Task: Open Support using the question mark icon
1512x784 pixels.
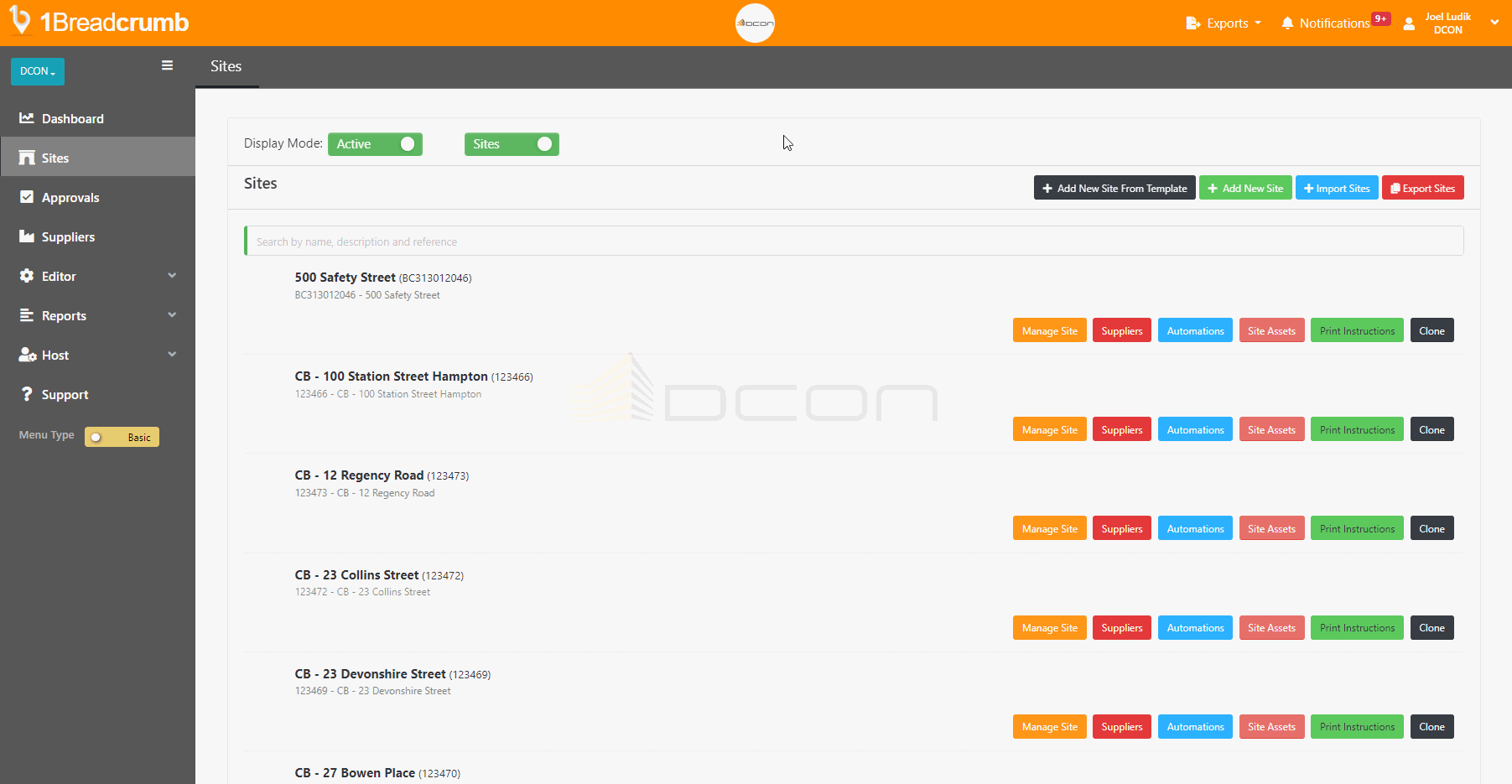Action: coord(28,394)
